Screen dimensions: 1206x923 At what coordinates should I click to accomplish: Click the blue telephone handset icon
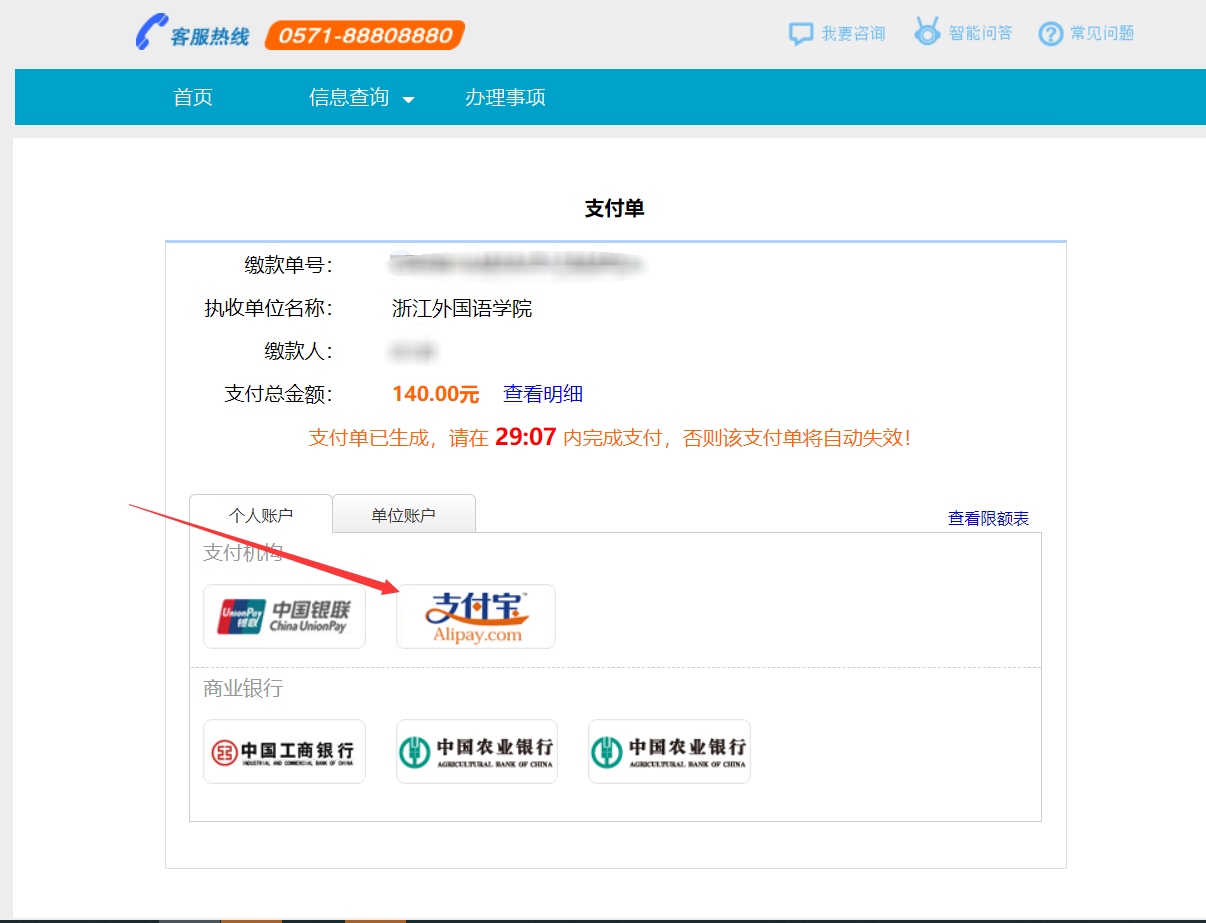[x=151, y=32]
